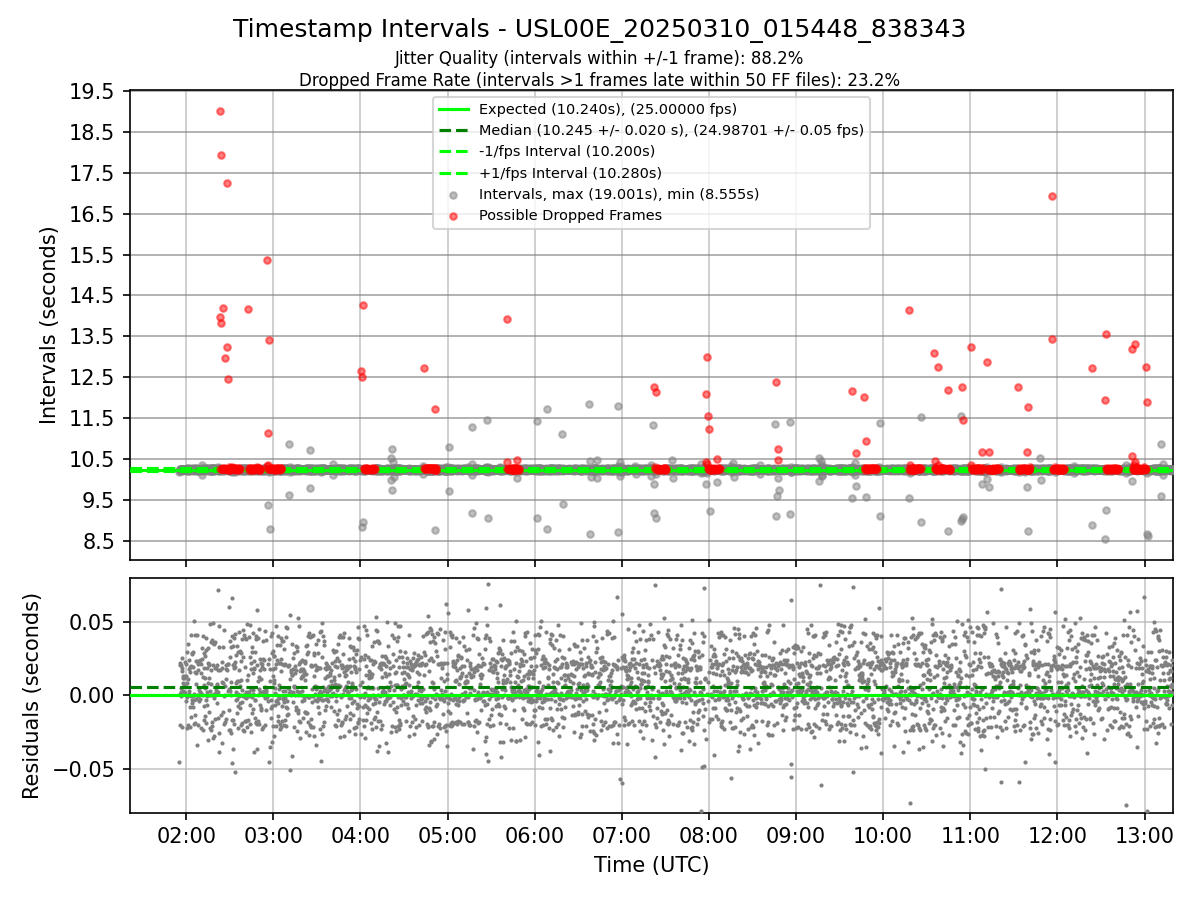Click the red marker beside 'Possible Dropped Frames' legend
Screen dimensions: 1200x900
pos(454,215)
